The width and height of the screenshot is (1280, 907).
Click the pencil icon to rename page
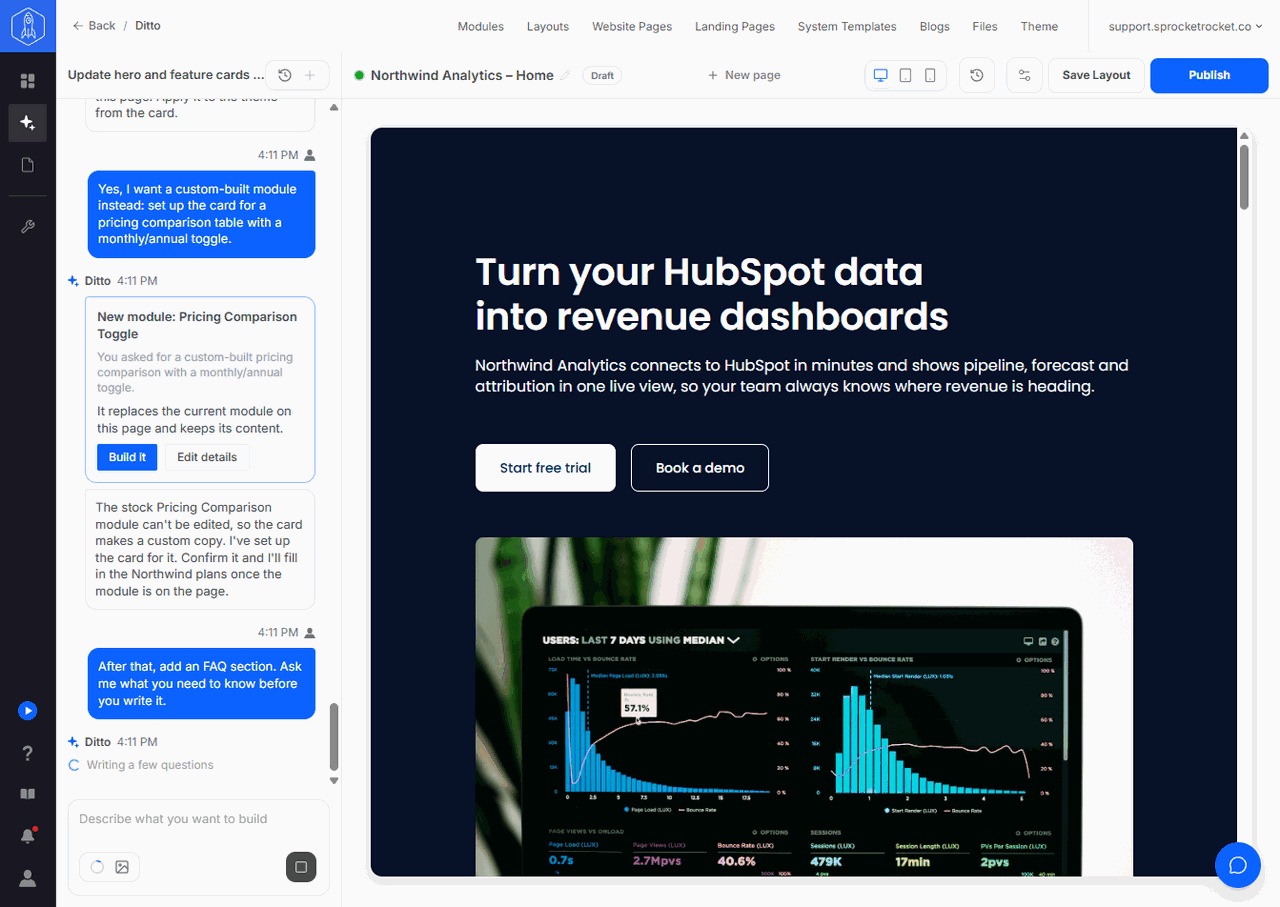pyautogui.click(x=565, y=75)
